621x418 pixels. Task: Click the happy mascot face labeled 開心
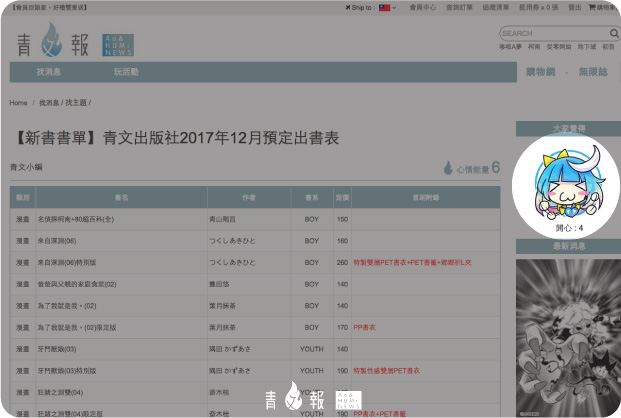click(568, 184)
